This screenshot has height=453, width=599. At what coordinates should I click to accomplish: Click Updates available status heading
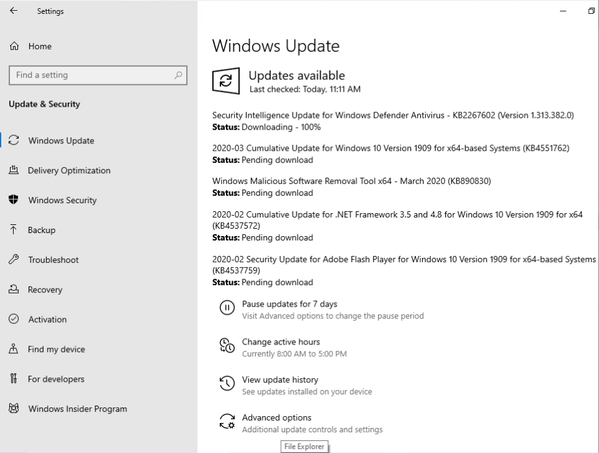(297, 75)
